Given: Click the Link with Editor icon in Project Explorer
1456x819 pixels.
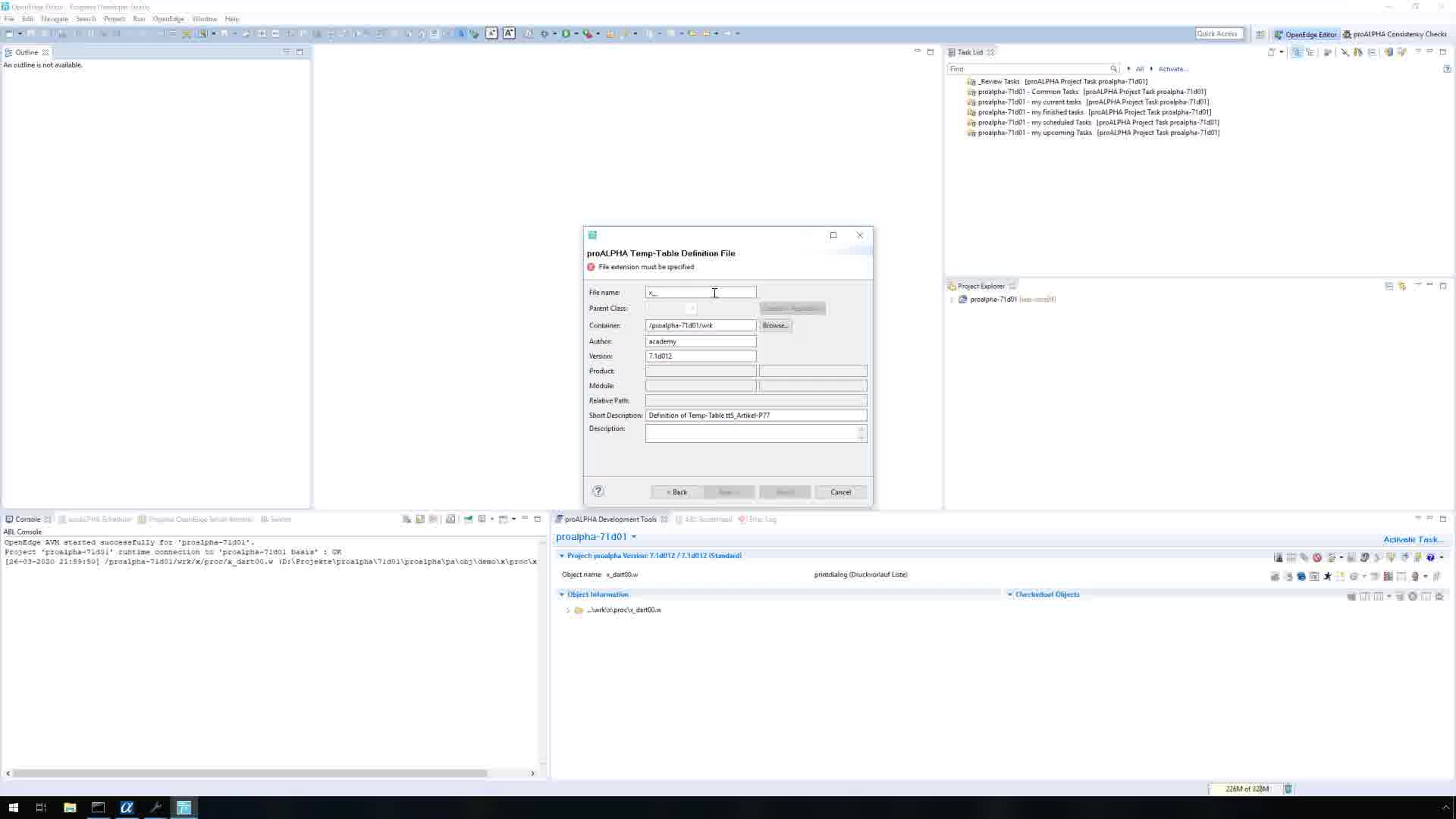Looking at the screenshot, I should click(1402, 286).
